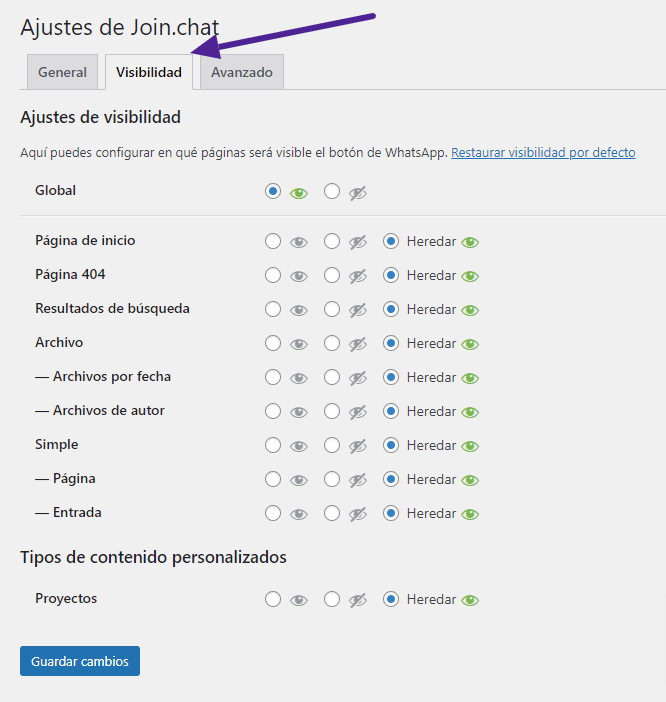This screenshot has width=666, height=702.
Task: Click grey eye icon for Página de inicio
Action: click(299, 243)
